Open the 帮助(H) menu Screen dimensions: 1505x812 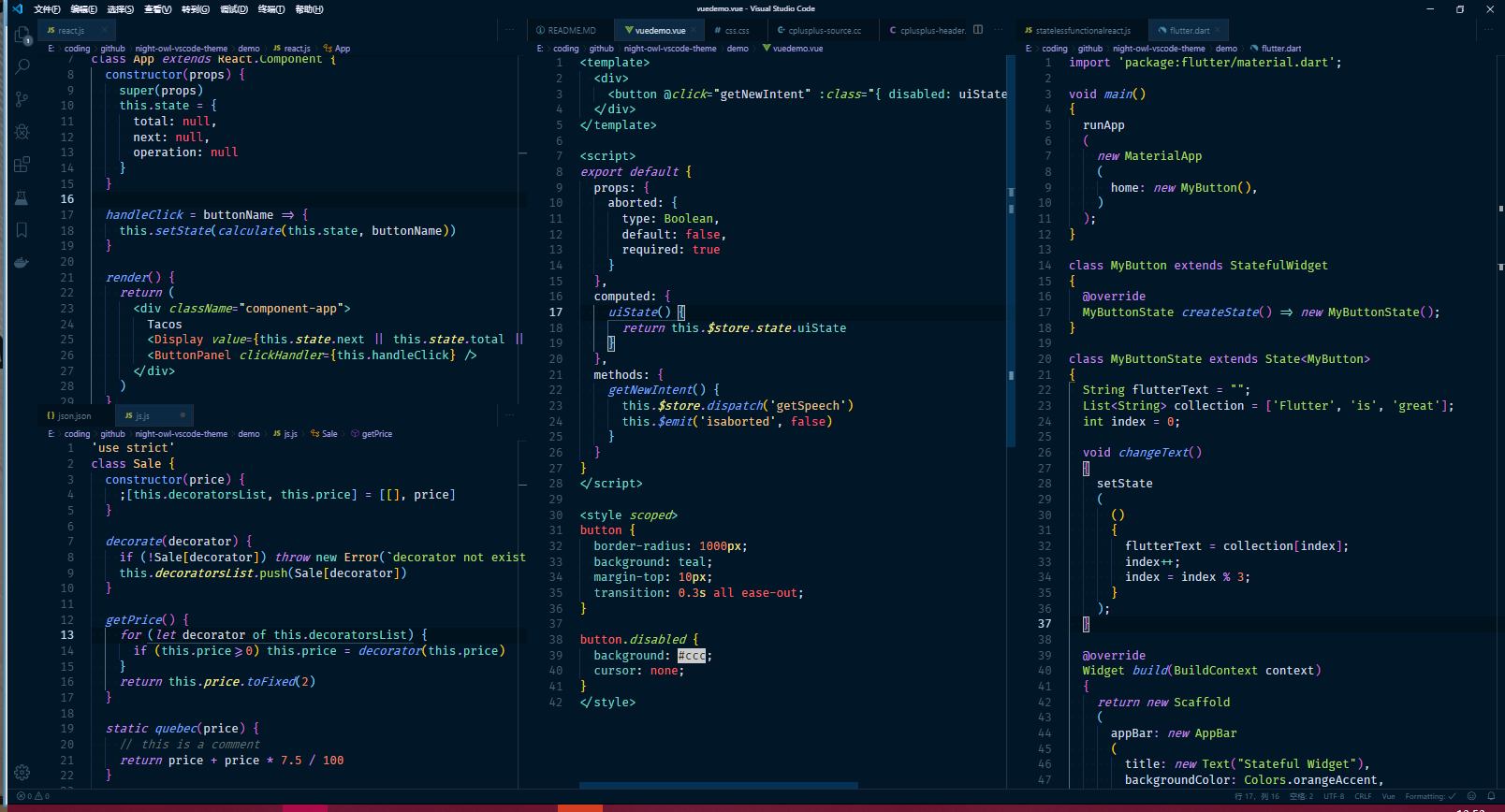[x=309, y=8]
